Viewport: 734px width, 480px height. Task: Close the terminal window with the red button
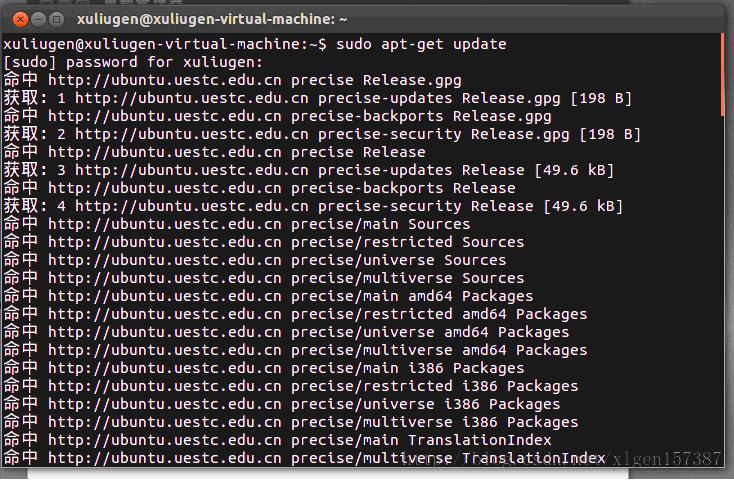20,19
